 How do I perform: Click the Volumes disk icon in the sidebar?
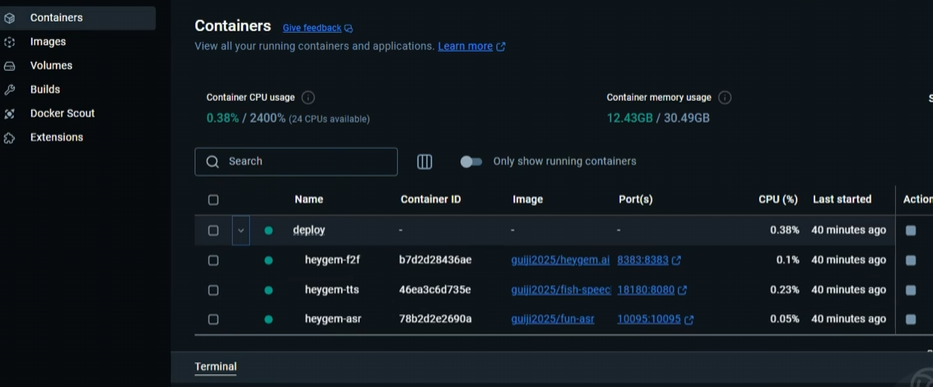coord(9,65)
